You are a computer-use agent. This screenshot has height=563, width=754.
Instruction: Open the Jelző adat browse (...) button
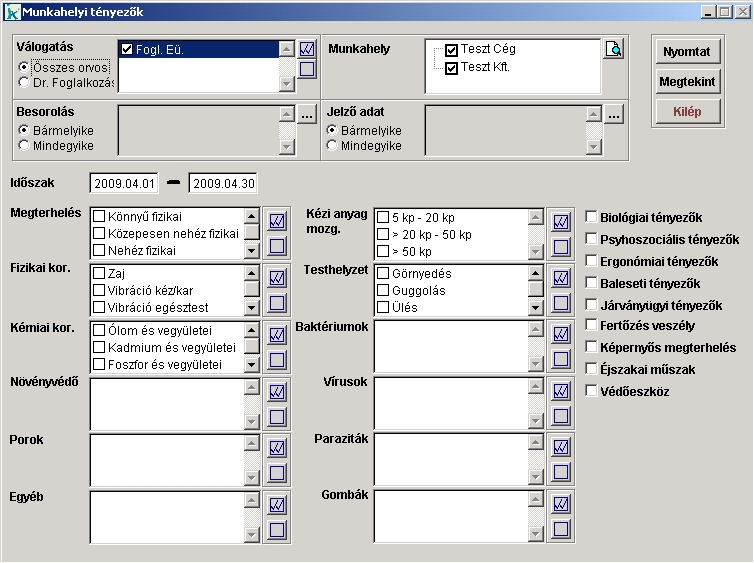[614, 115]
